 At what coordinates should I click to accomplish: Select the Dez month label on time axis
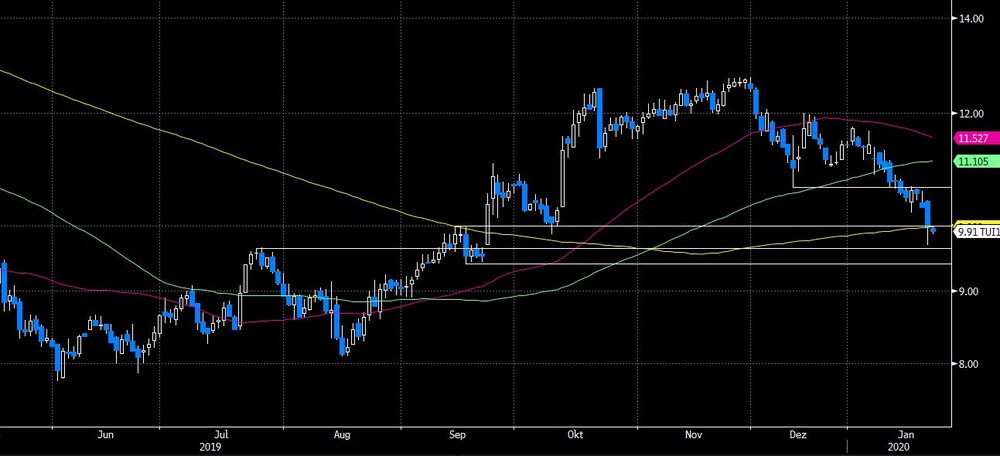(x=798, y=435)
